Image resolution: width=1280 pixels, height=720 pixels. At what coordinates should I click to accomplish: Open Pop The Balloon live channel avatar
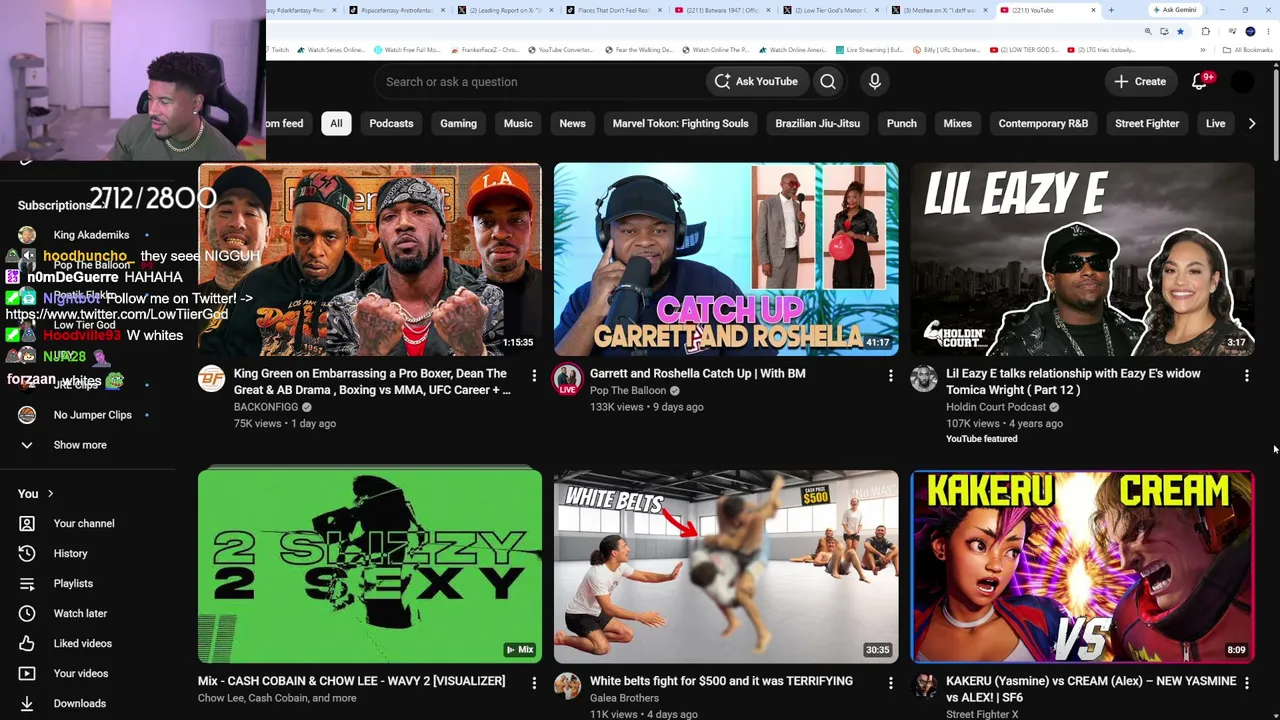(567, 379)
